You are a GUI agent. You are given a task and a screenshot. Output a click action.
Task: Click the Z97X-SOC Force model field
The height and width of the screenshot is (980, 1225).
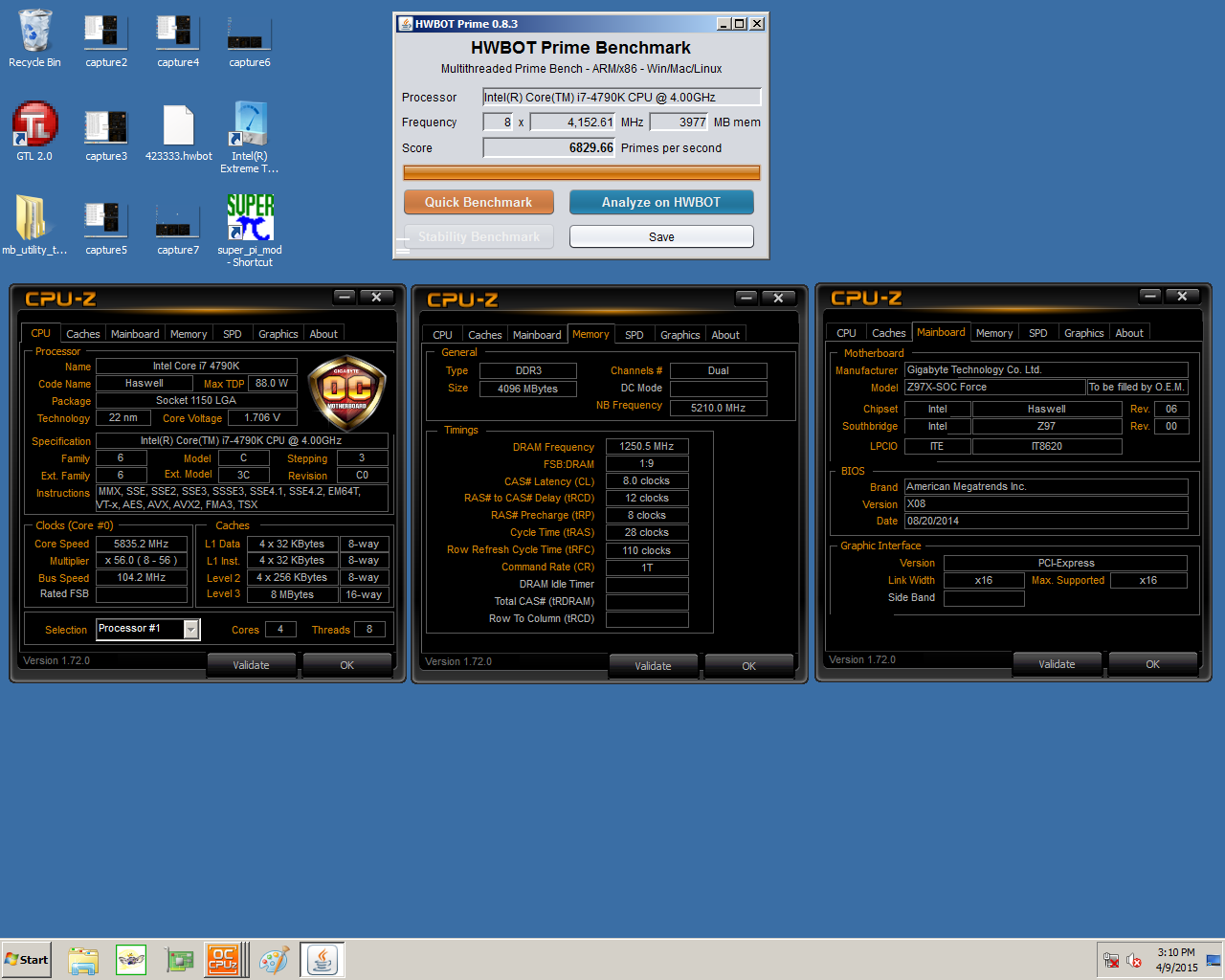pyautogui.click(x=995, y=387)
